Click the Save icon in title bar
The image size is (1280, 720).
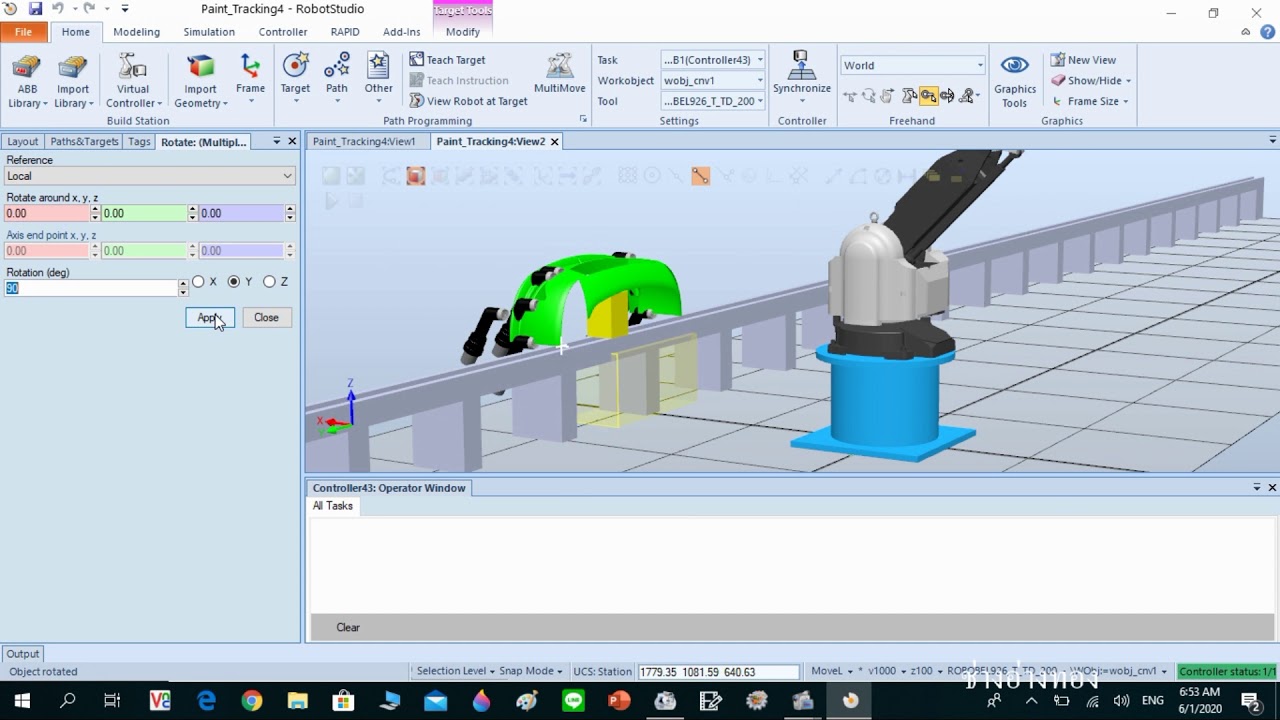(x=35, y=9)
